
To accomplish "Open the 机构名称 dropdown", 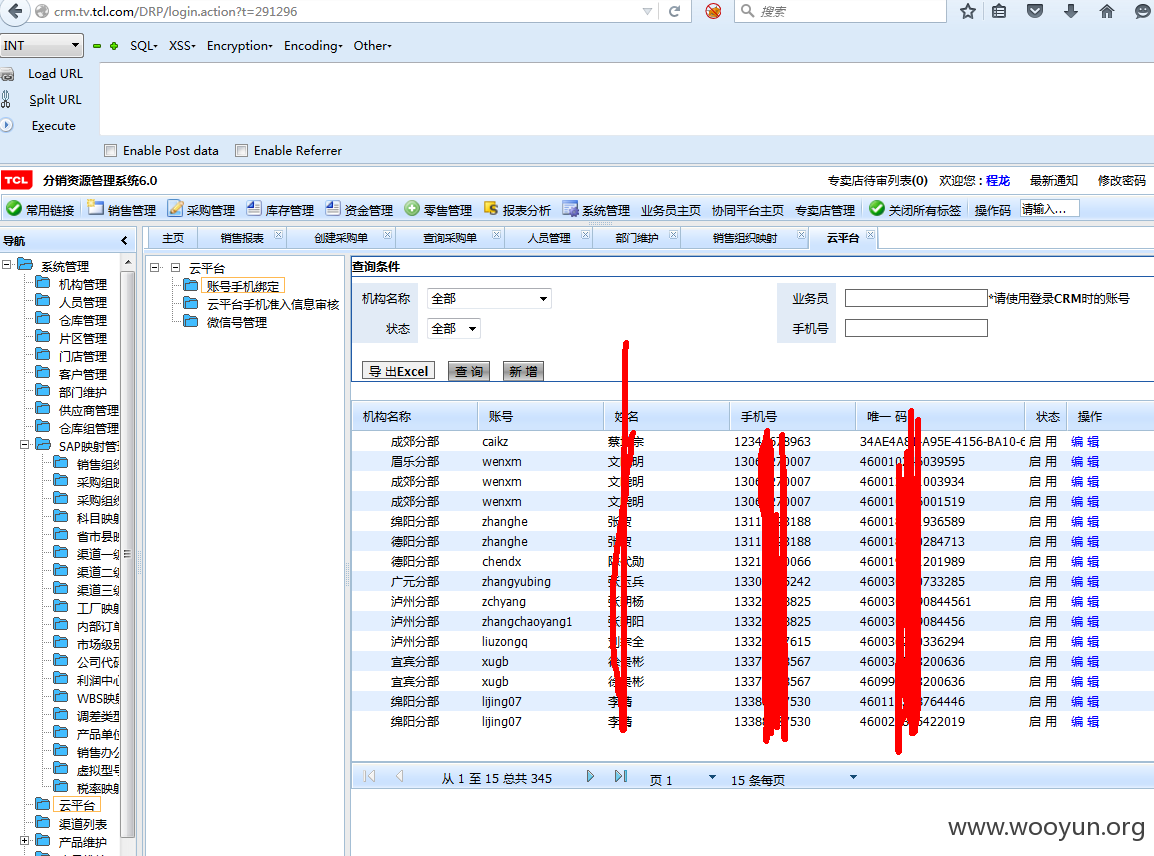I will click(x=489, y=299).
